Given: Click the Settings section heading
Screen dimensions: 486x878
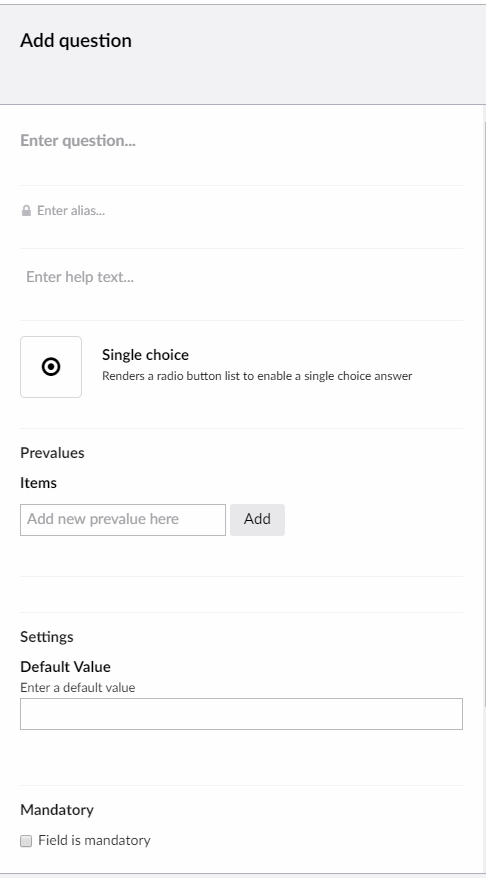Looking at the screenshot, I should point(46,637).
